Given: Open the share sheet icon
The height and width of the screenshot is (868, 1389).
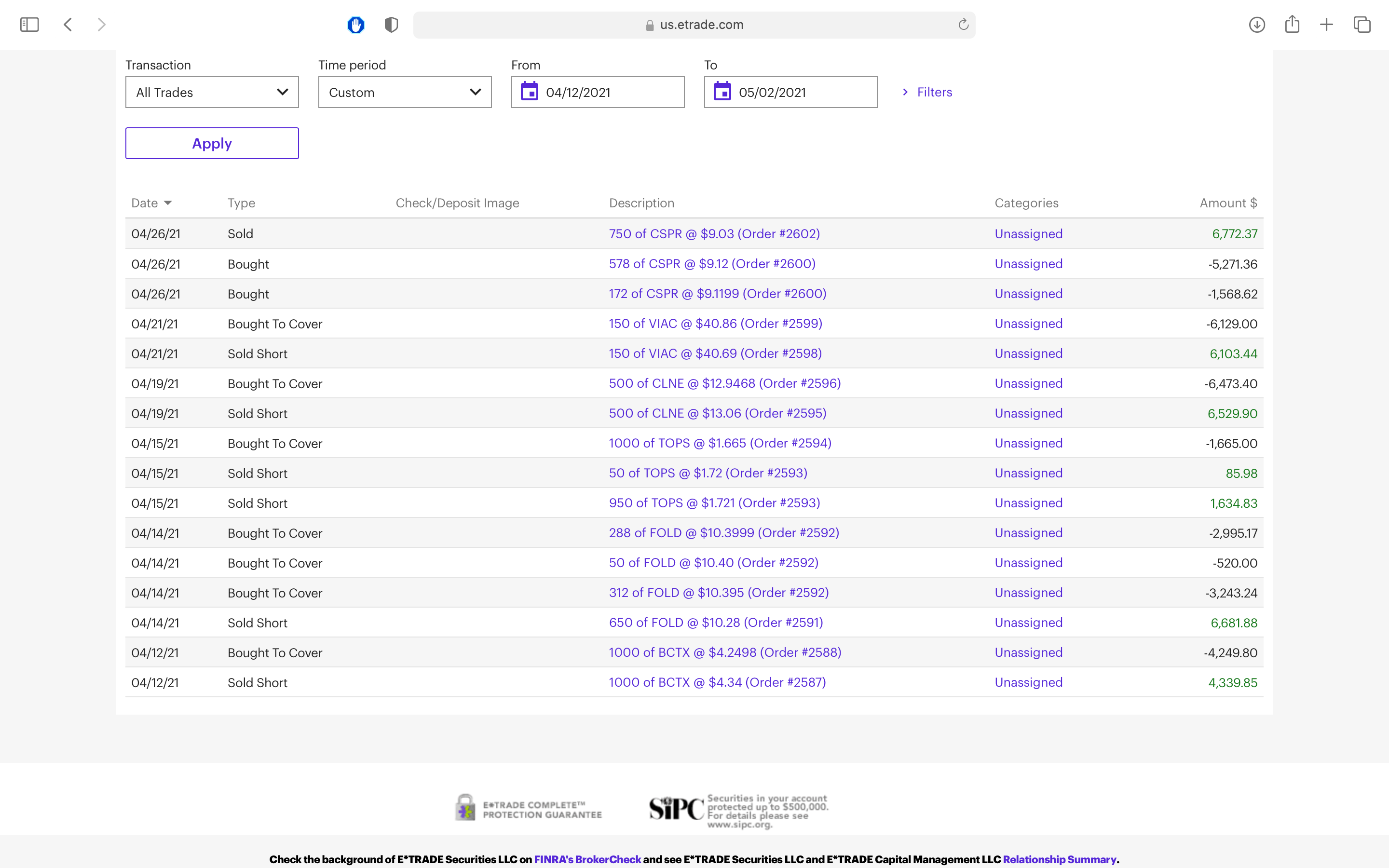Looking at the screenshot, I should tap(1292, 25).
